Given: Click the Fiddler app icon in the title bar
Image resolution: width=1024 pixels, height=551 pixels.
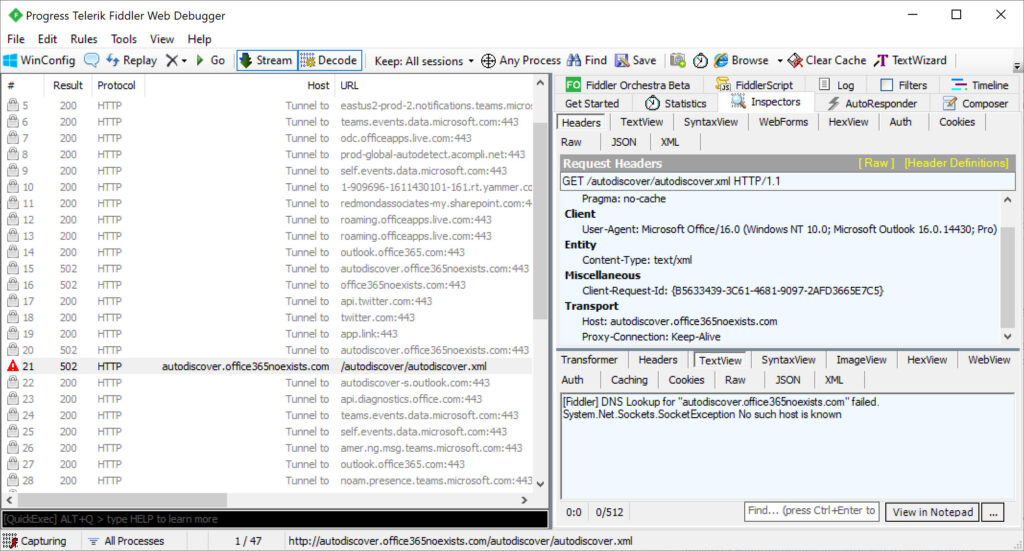Looking at the screenshot, I should click(14, 14).
